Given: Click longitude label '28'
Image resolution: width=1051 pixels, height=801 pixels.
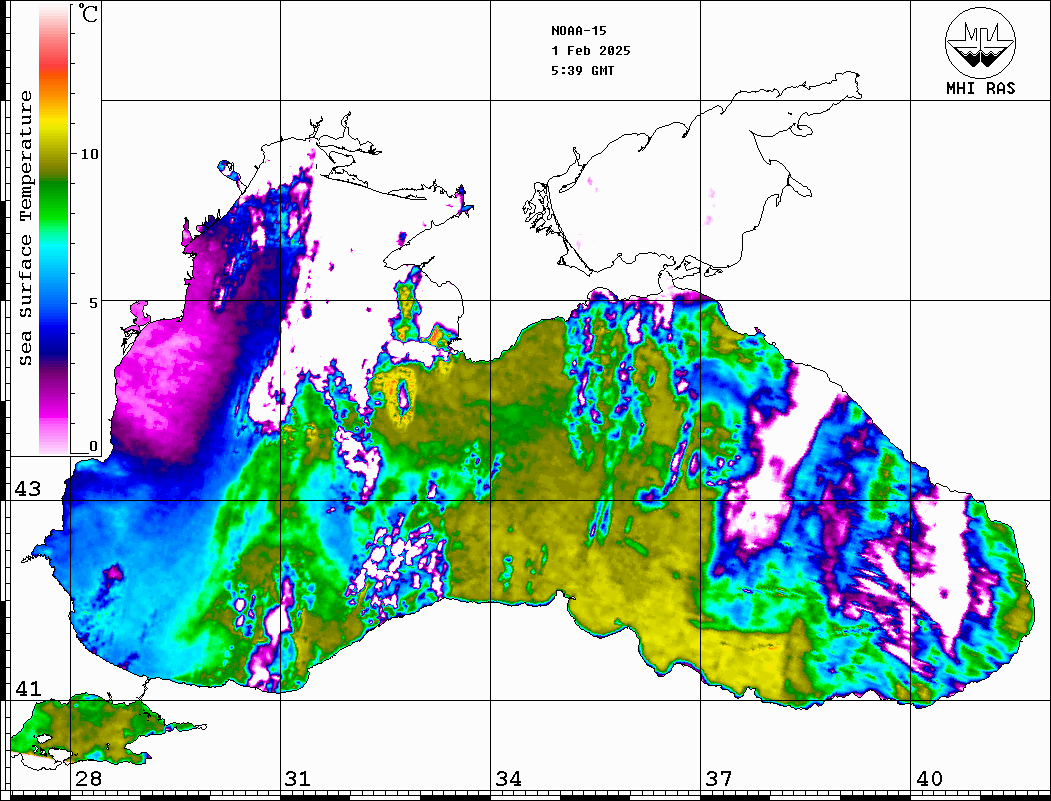Looking at the screenshot, I should tap(88, 778).
